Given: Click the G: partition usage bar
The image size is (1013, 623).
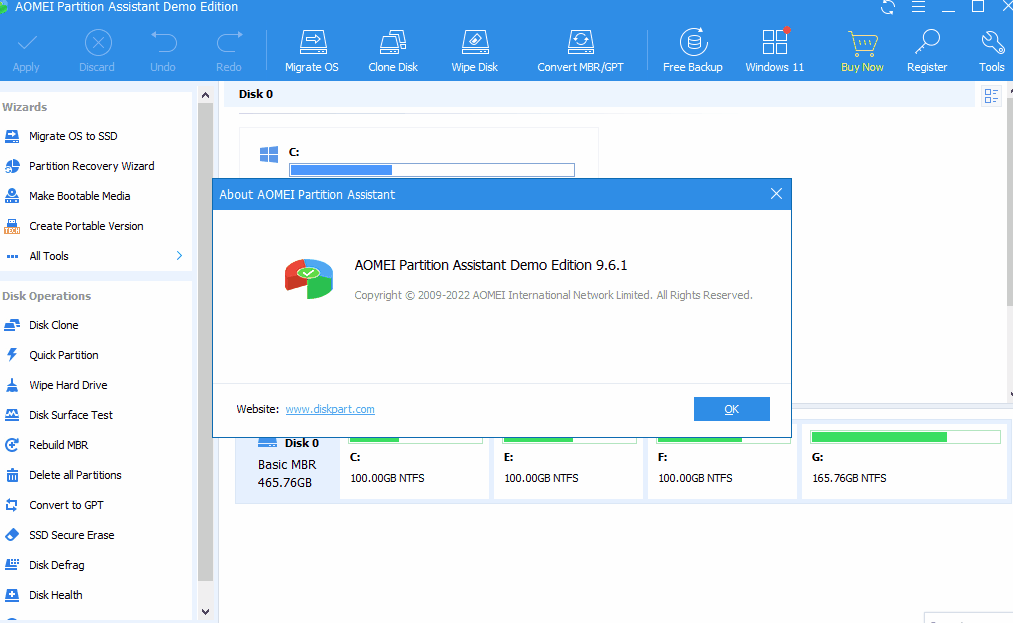Looking at the screenshot, I should pos(905,438).
